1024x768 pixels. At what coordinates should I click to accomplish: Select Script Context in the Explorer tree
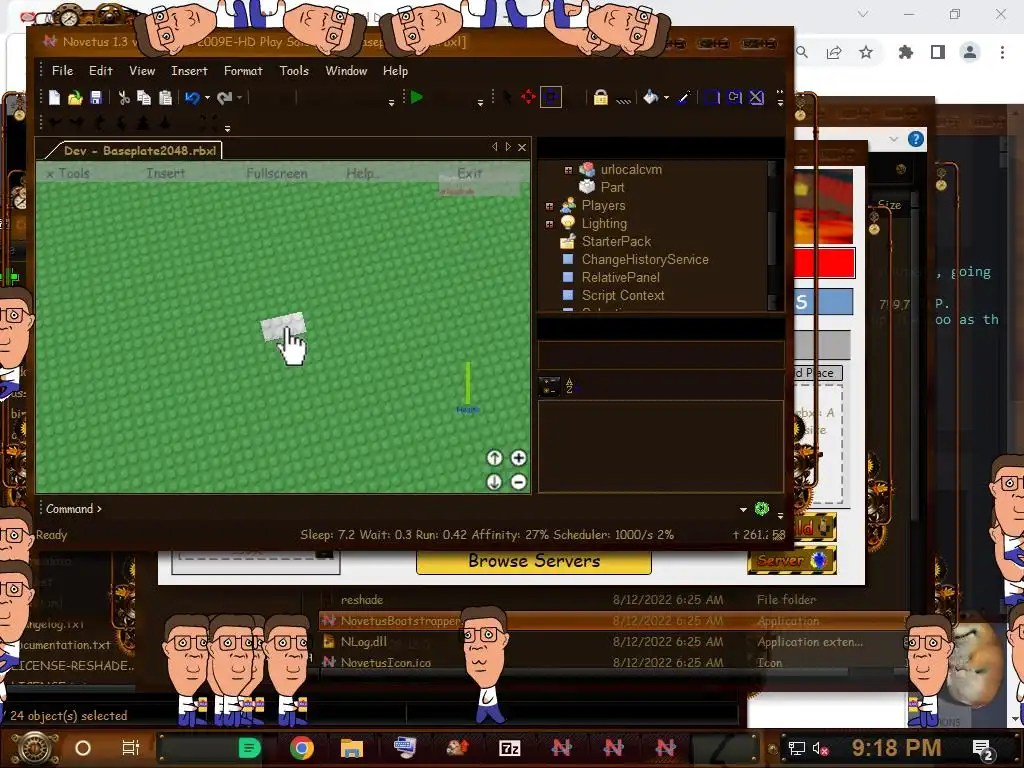622,295
